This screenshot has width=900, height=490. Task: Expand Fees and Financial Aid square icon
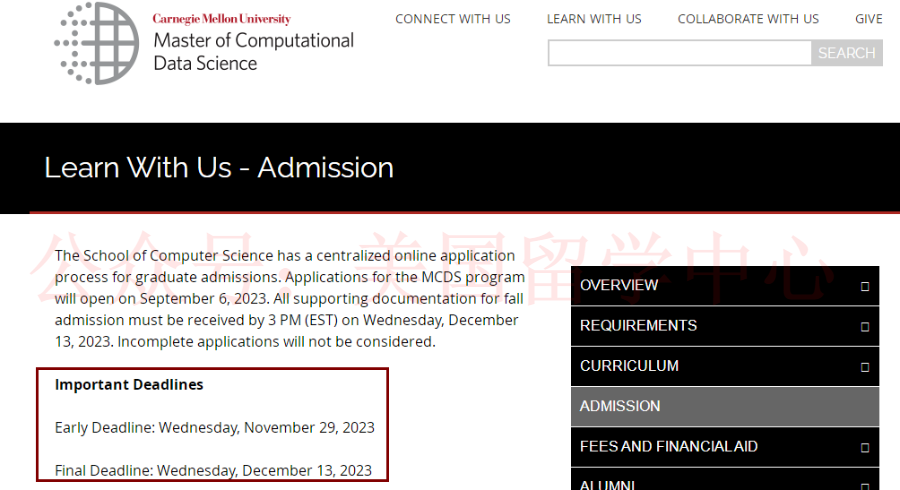[x=865, y=448]
